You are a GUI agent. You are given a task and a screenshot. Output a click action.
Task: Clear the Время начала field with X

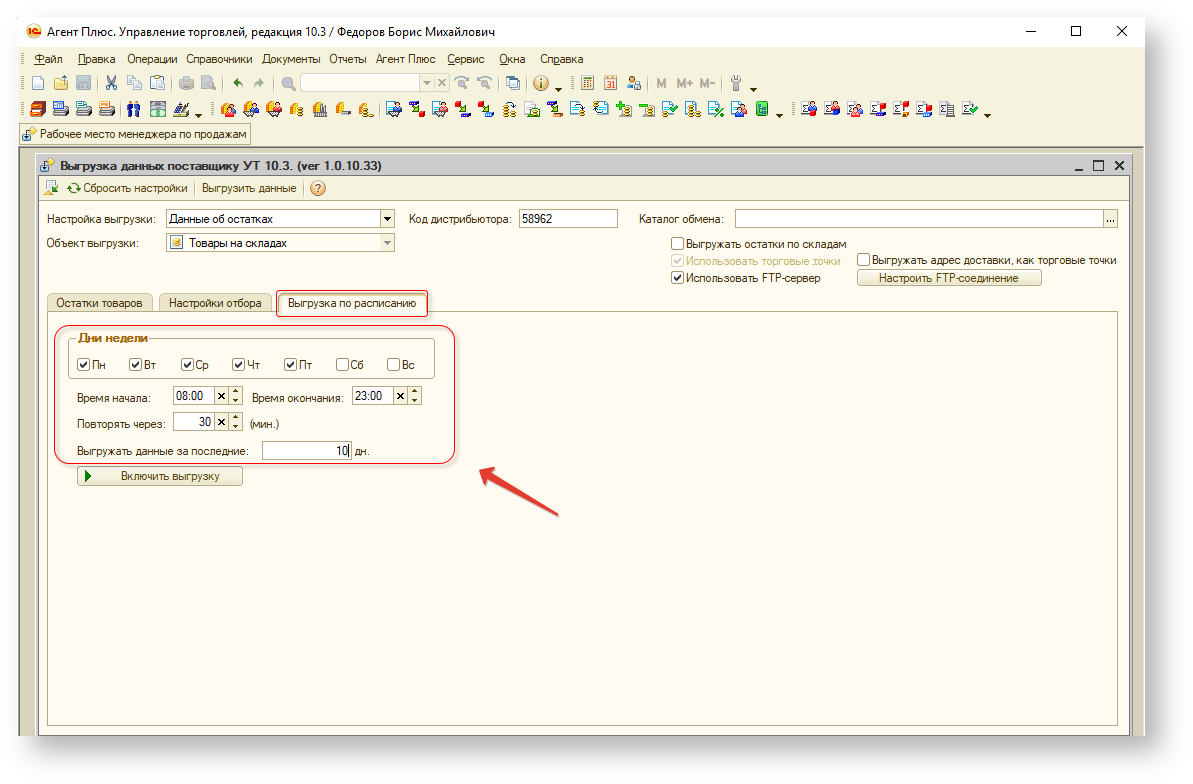point(221,396)
